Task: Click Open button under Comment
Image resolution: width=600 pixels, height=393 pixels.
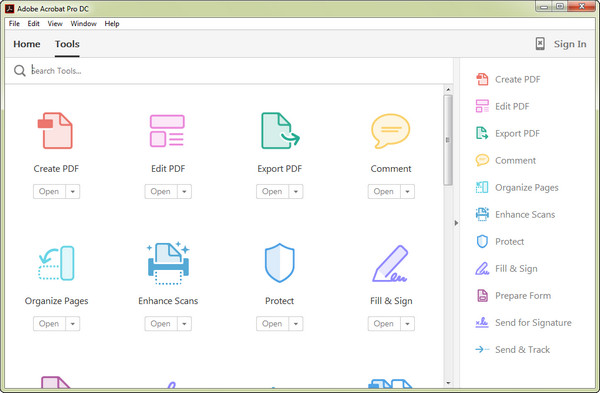Action: click(384, 191)
